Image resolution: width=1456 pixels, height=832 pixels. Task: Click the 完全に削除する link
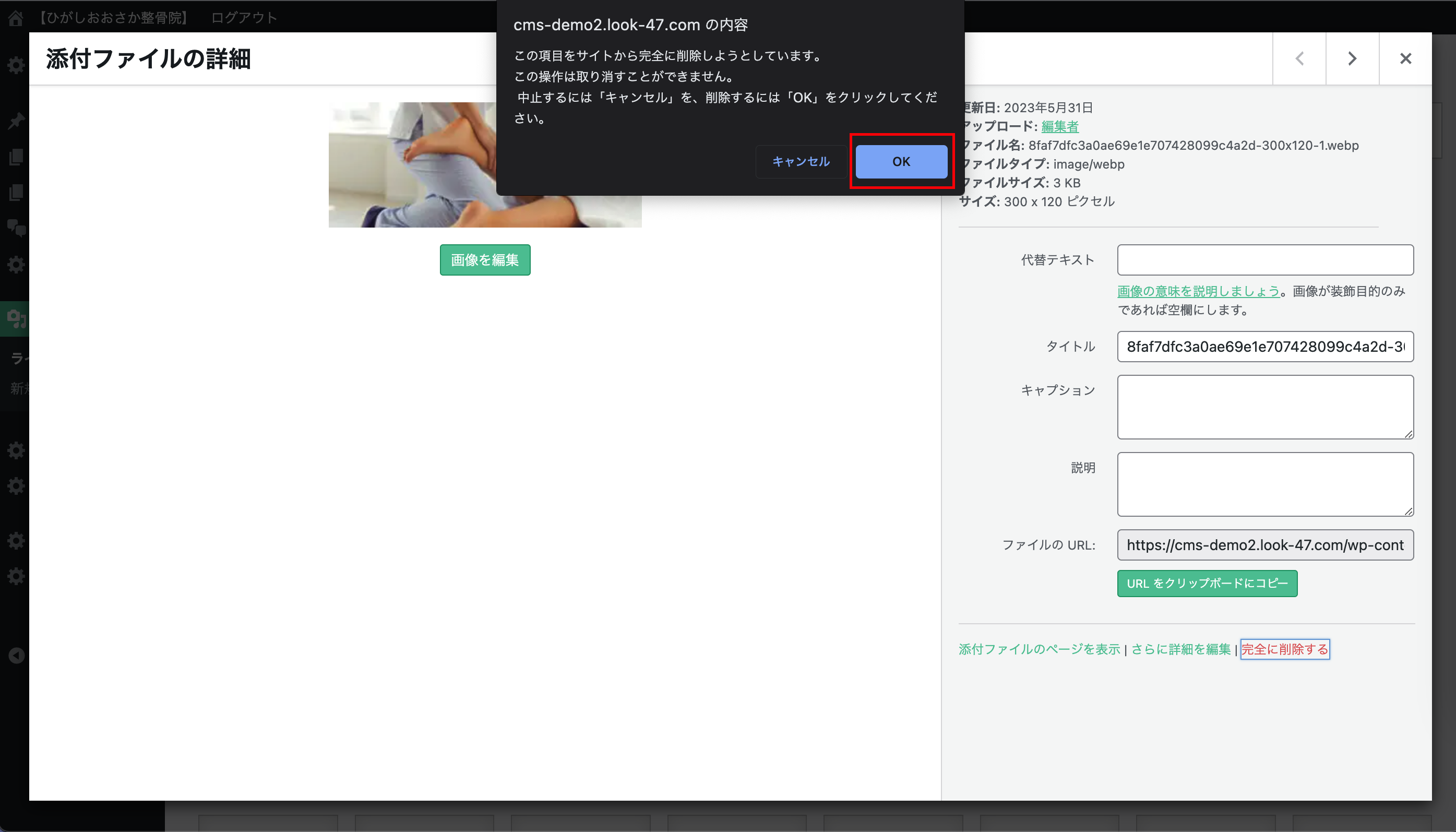[x=1285, y=649]
